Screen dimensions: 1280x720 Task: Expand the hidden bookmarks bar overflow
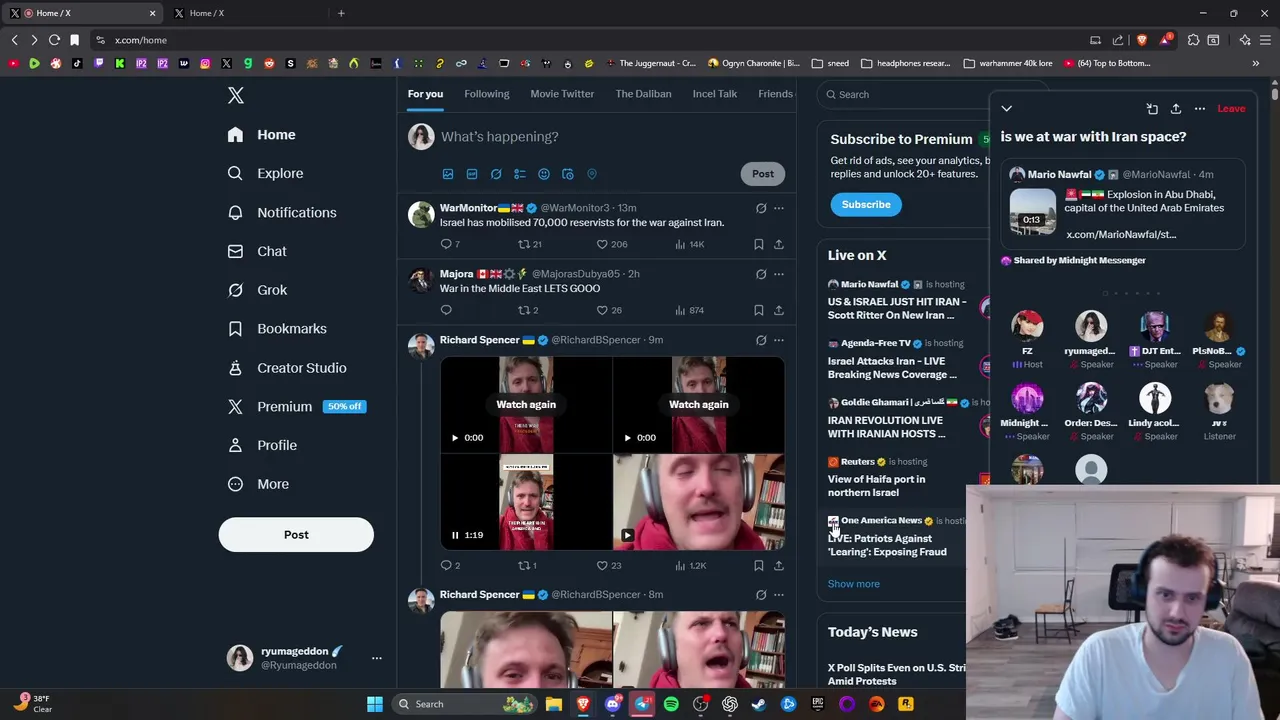(x=1256, y=63)
